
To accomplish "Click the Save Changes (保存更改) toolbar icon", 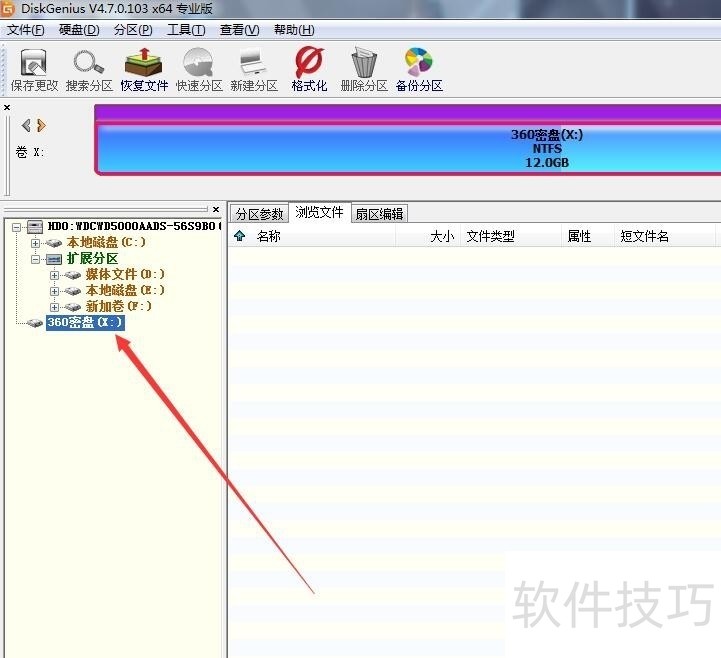I will coord(34,69).
